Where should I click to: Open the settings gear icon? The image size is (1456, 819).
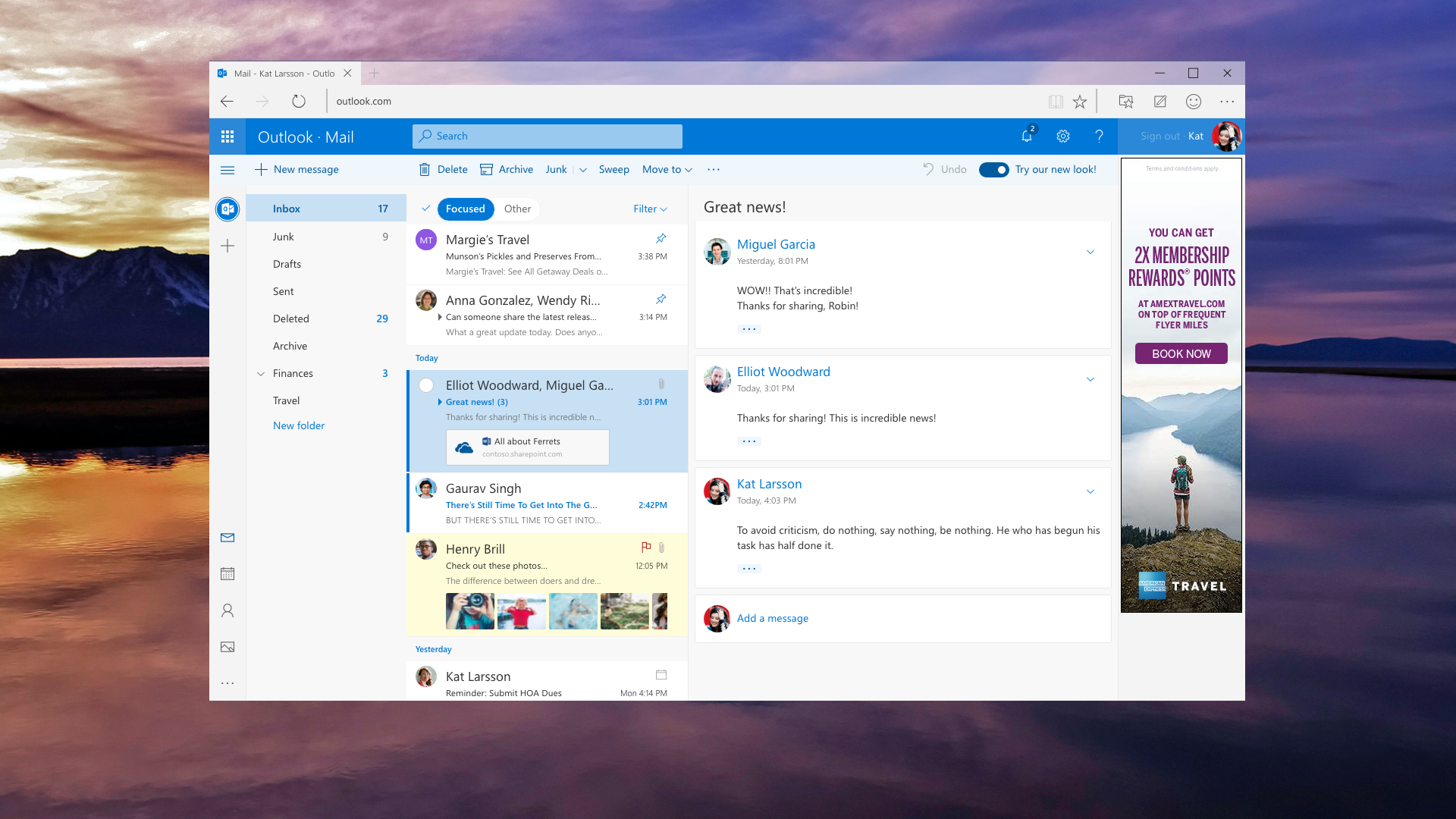click(1062, 136)
